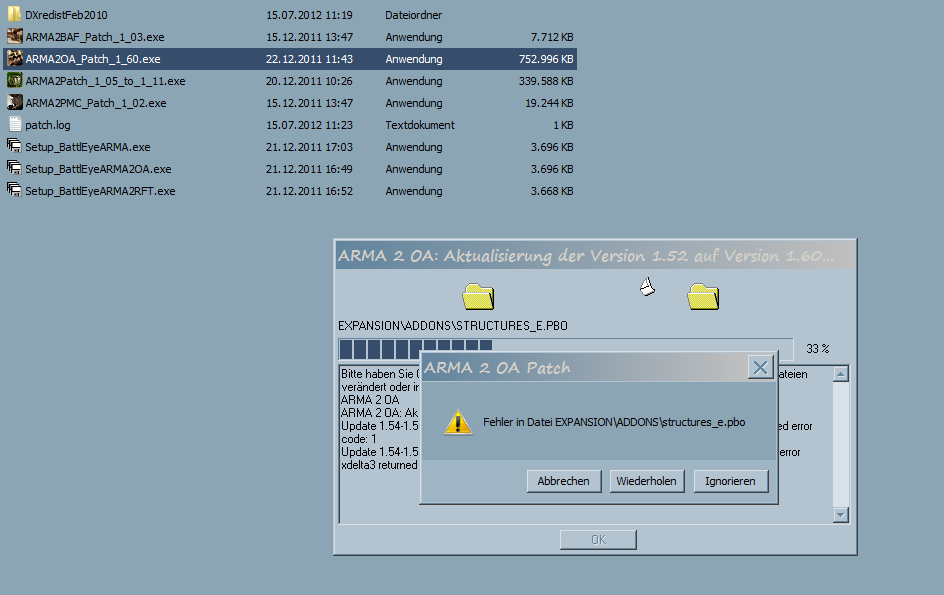
Task: Click the EXPANSION\ADDONS\STRUCTURES_E.PBO path label
Action: pyautogui.click(x=453, y=326)
